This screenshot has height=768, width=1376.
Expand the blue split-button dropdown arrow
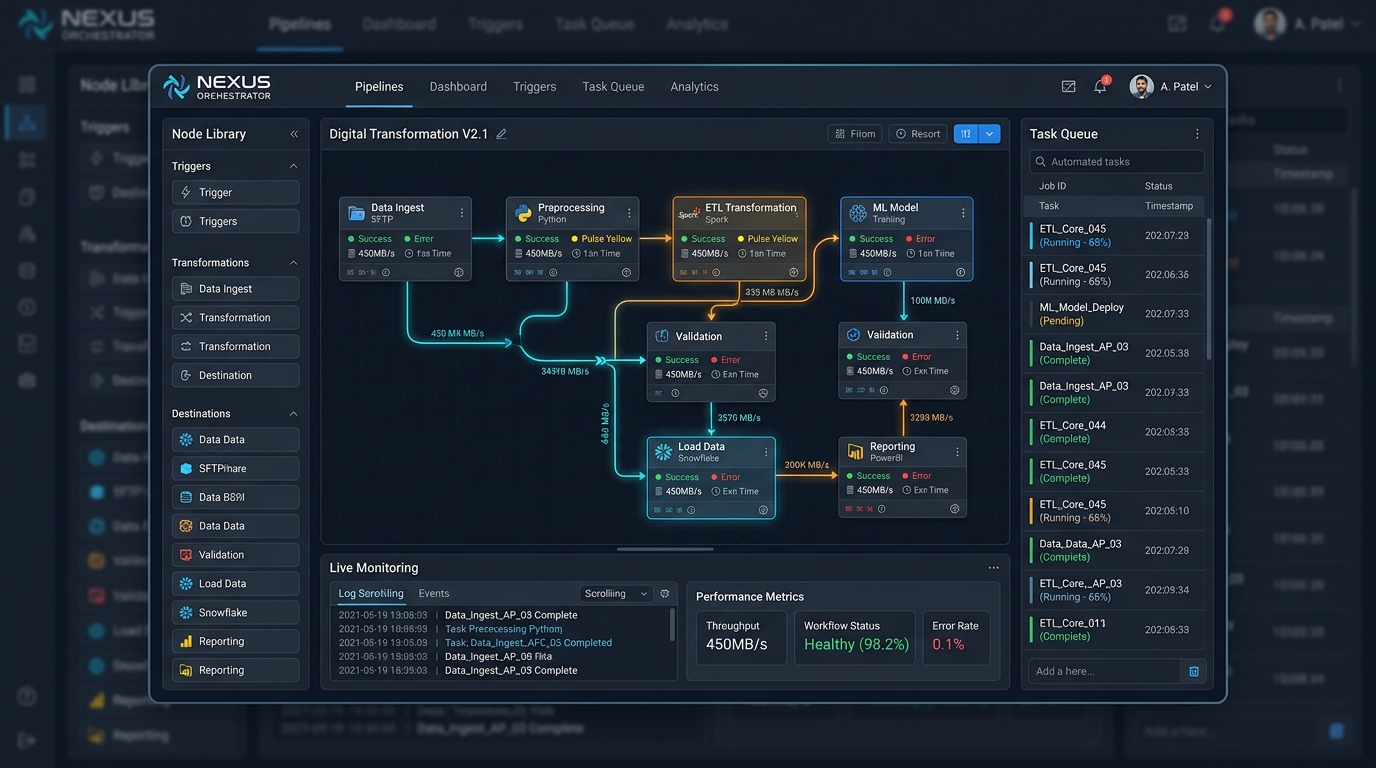click(x=990, y=134)
